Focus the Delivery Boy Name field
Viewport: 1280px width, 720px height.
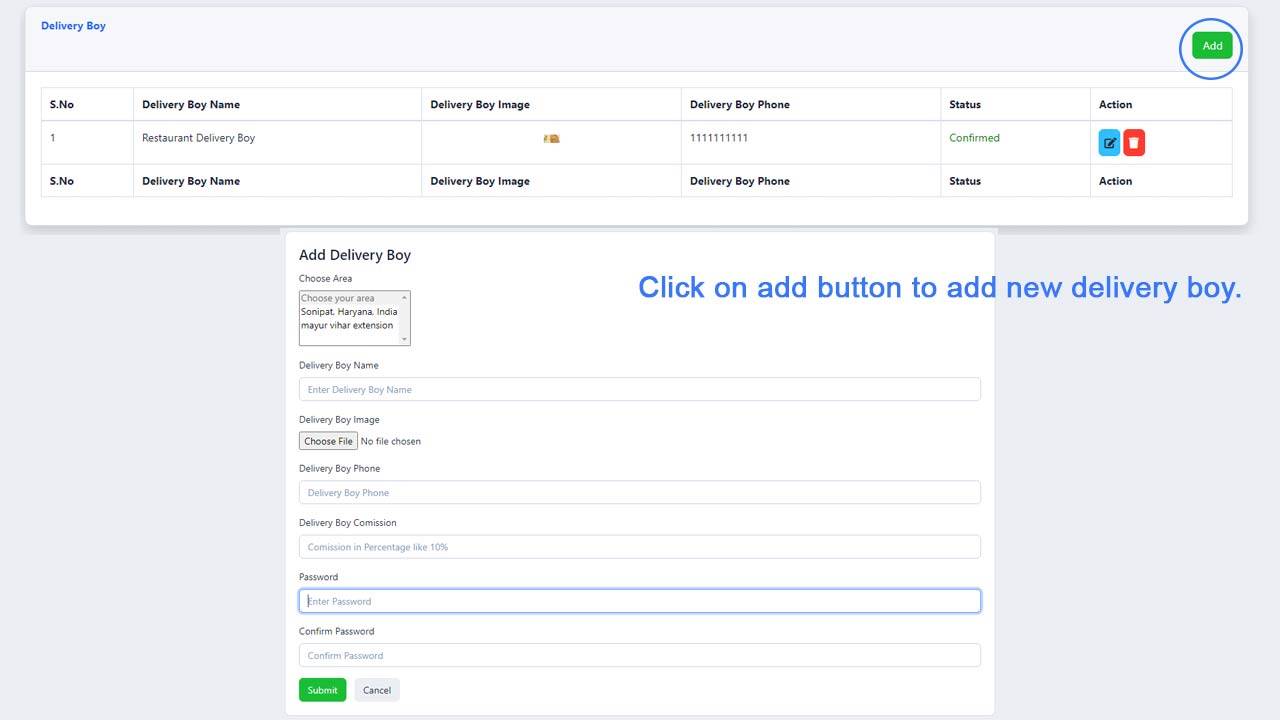pyautogui.click(x=639, y=390)
